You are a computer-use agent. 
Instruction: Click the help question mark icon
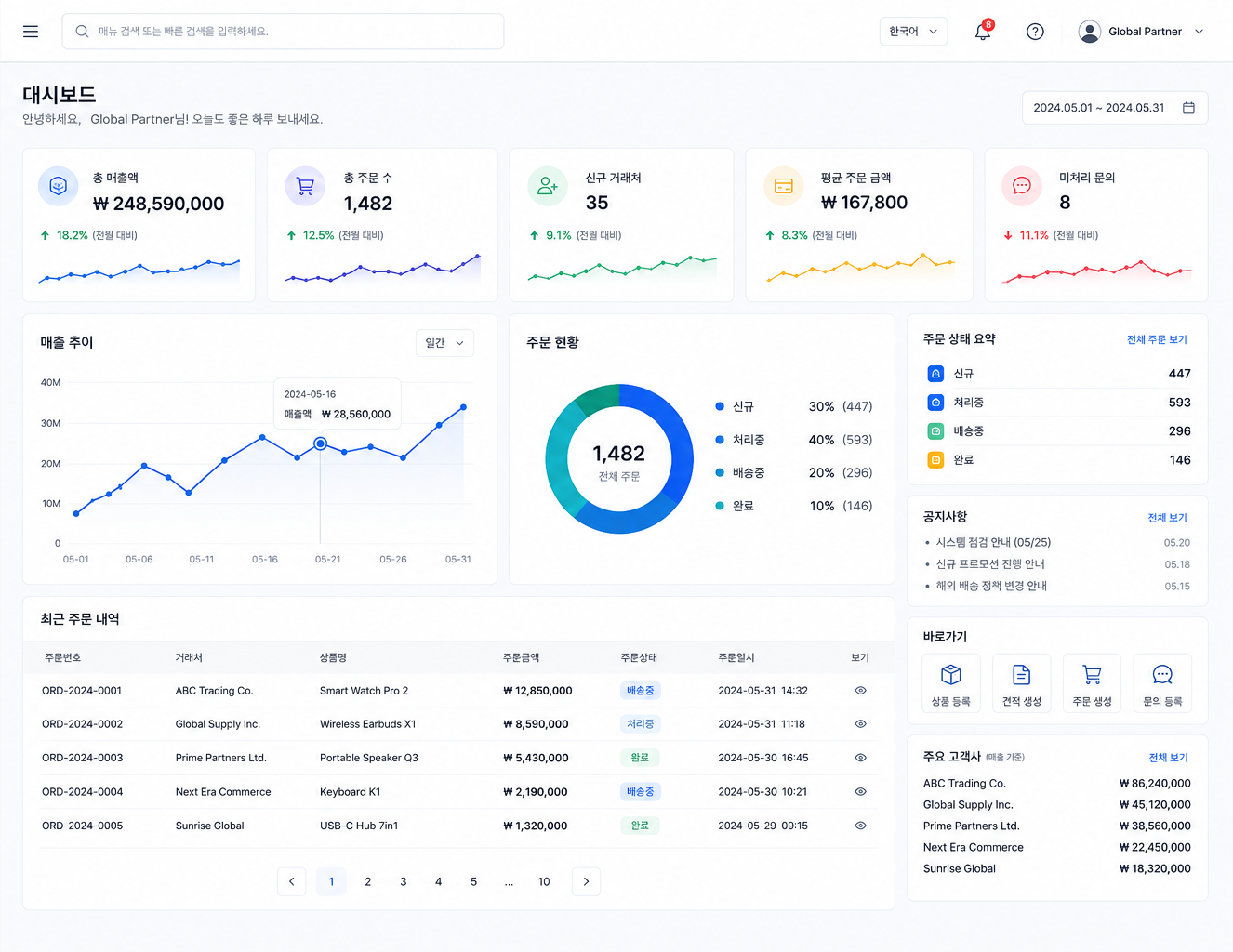point(1035,32)
